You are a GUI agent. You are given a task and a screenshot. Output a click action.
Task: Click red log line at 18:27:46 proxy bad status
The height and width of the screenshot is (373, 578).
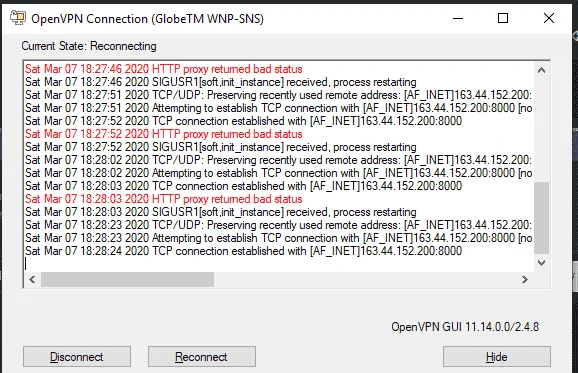click(x=164, y=69)
